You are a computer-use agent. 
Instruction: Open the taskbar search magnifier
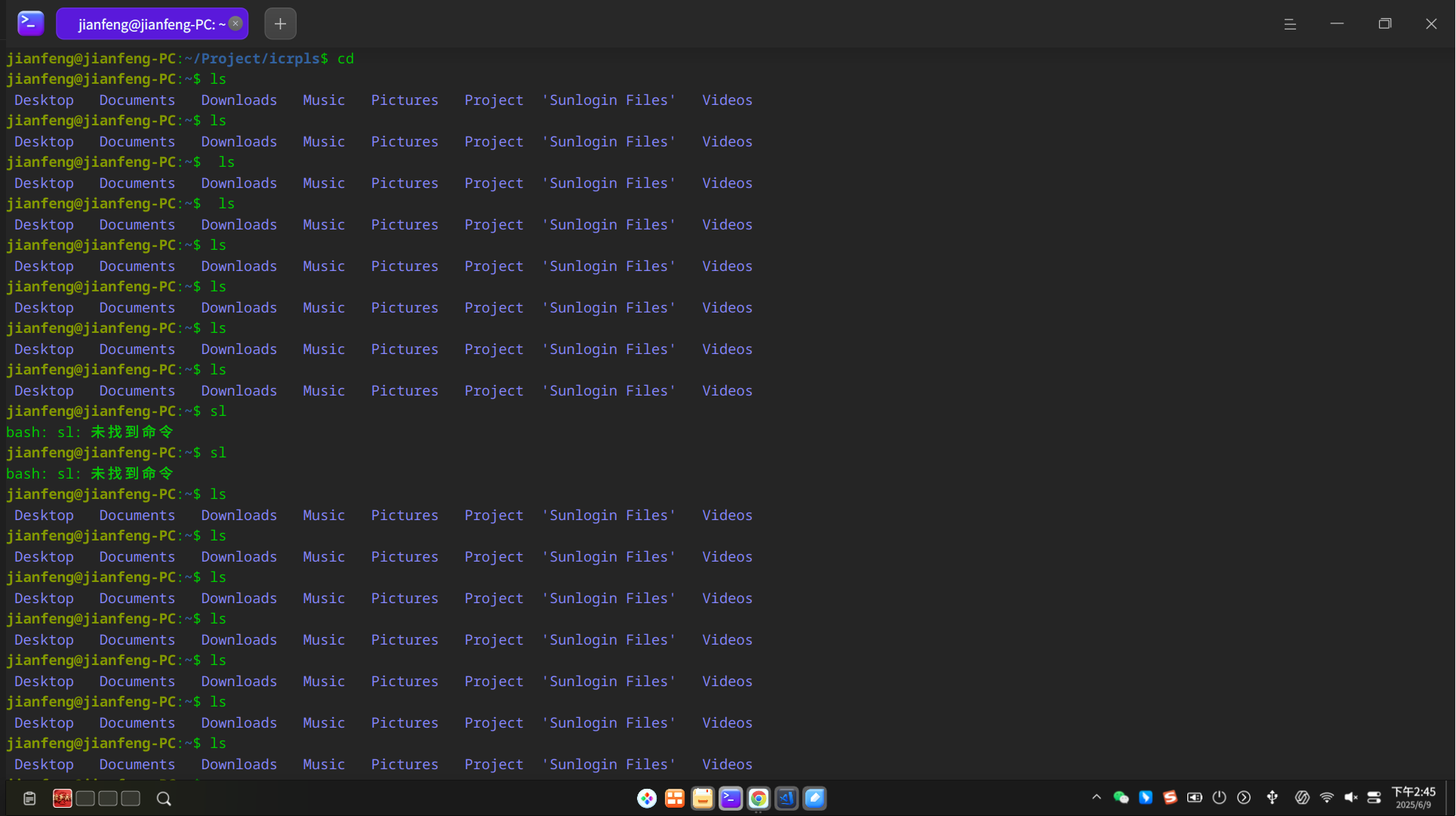(164, 799)
